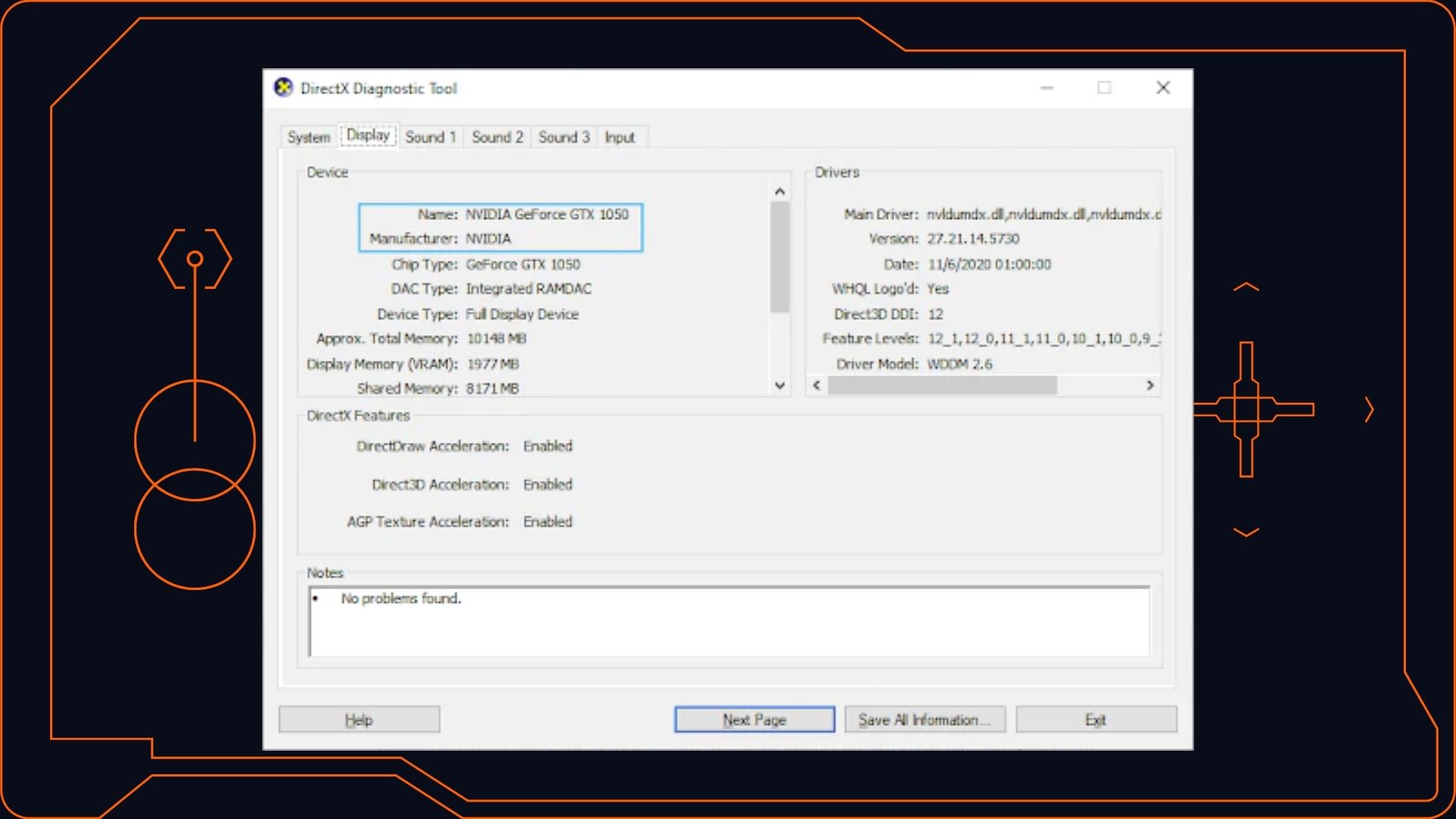
Task: Maximize the DirectX Diagnostic Tool window
Action: (x=1105, y=88)
